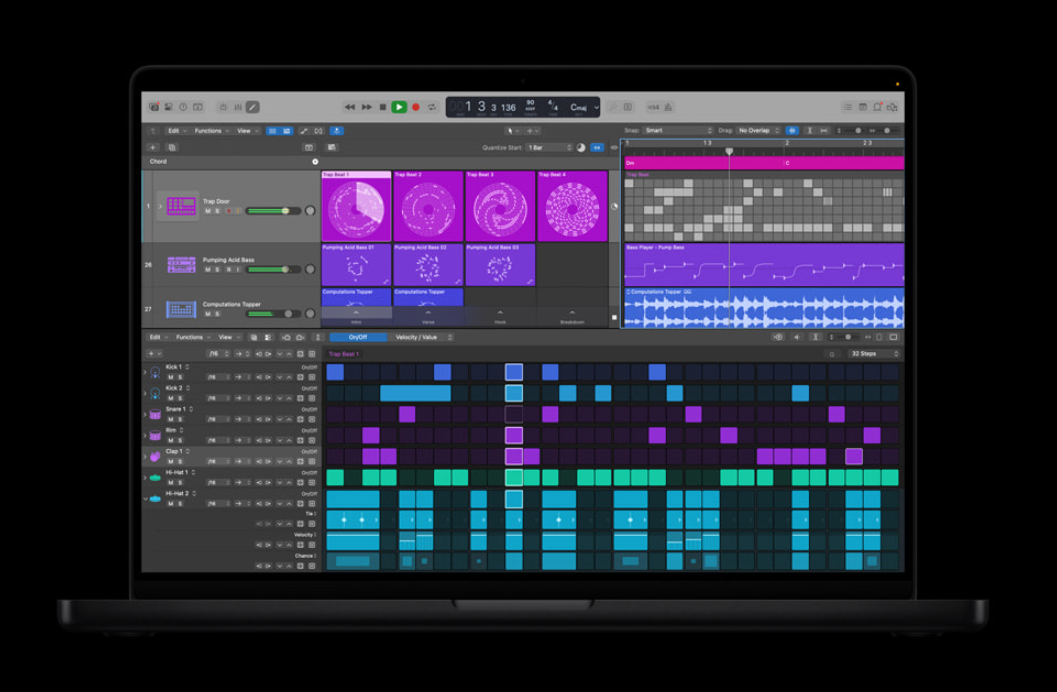
Task: Open the Library icon at top left
Action: [x=154, y=107]
